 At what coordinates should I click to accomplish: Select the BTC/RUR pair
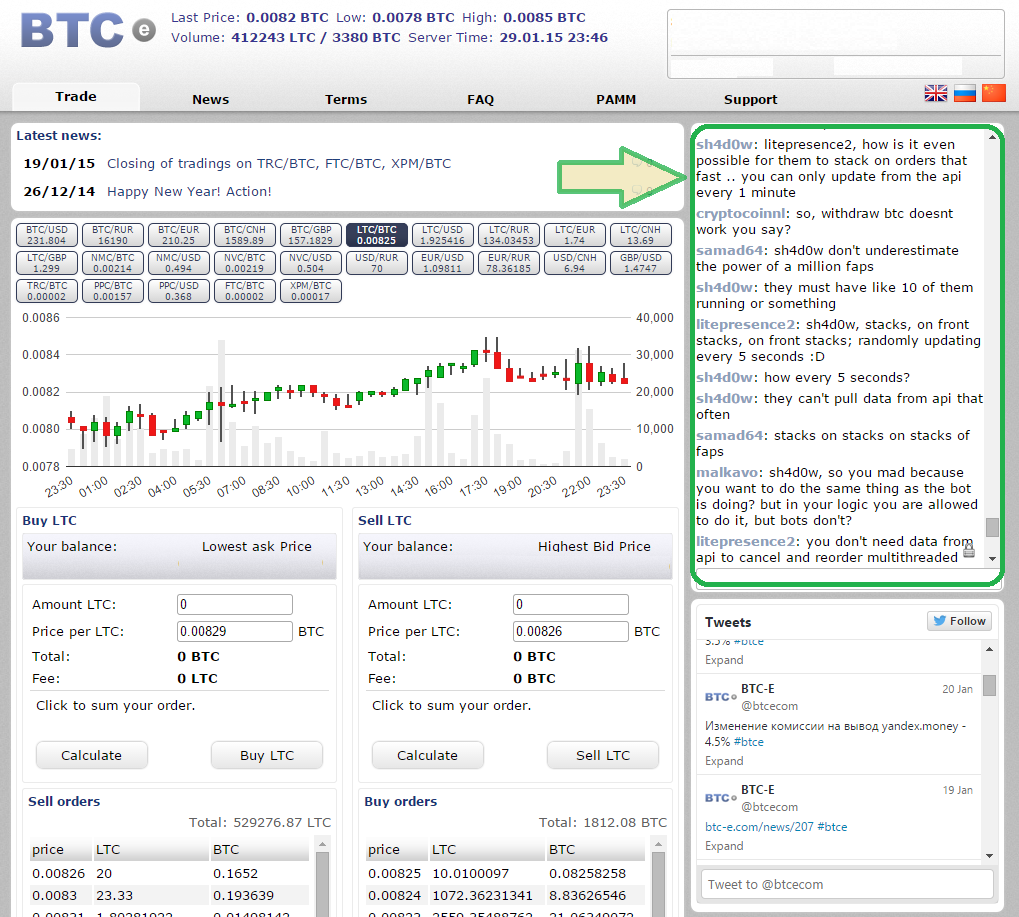112,235
